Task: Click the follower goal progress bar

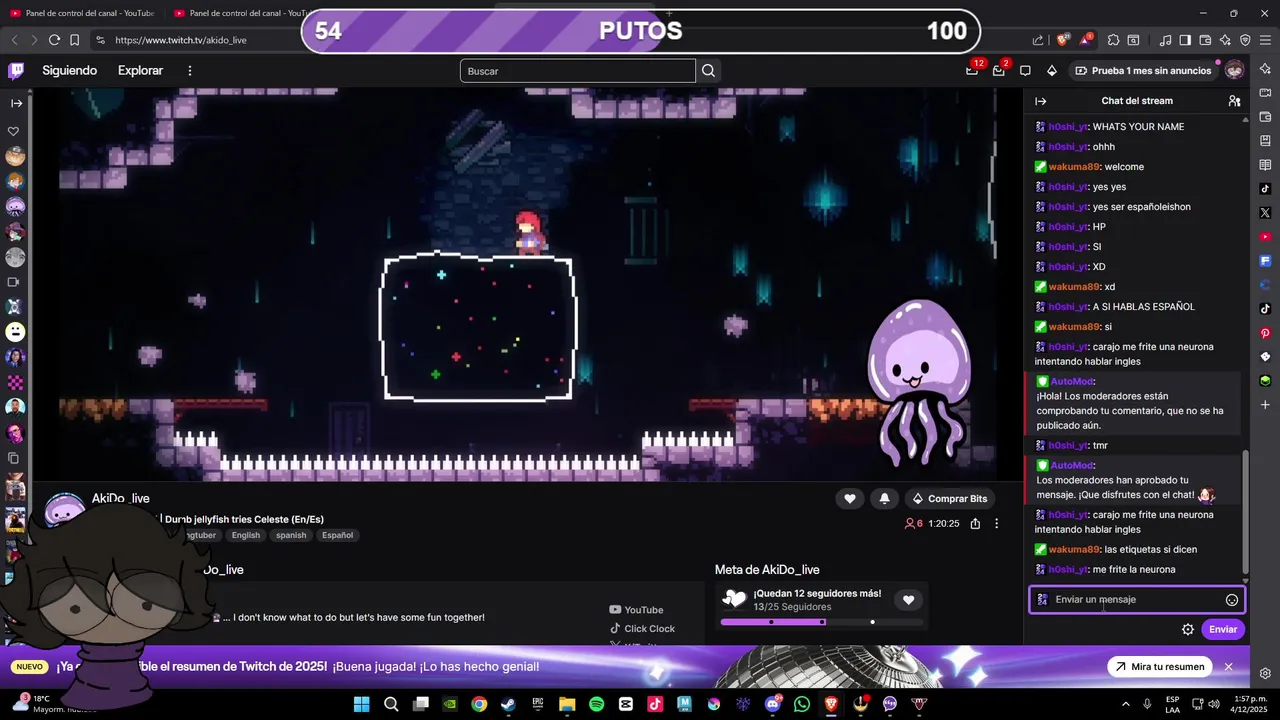Action: tap(822, 622)
